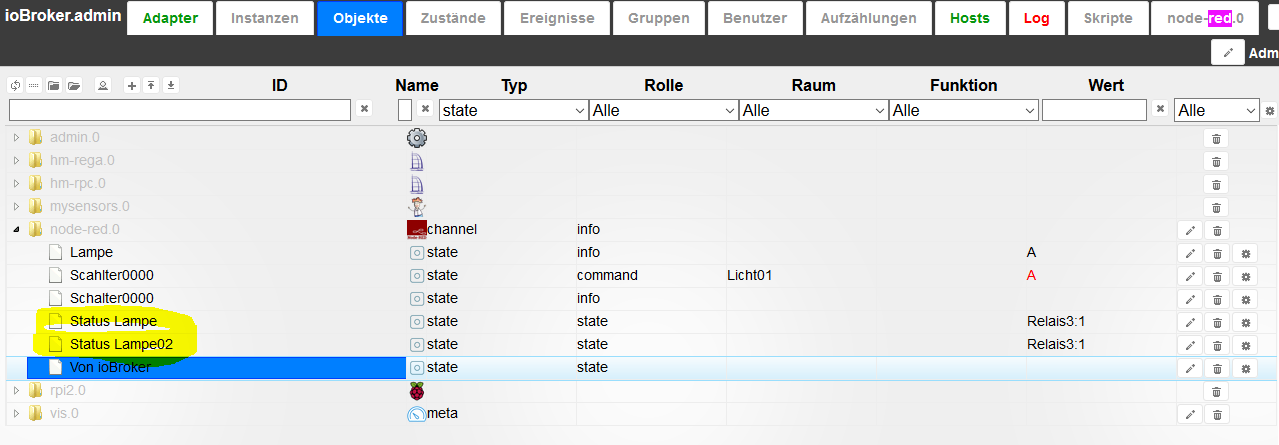Viewport: 1279px width, 445px height.
Task: Open settings gear for Status Lampe
Action: click(1244, 322)
